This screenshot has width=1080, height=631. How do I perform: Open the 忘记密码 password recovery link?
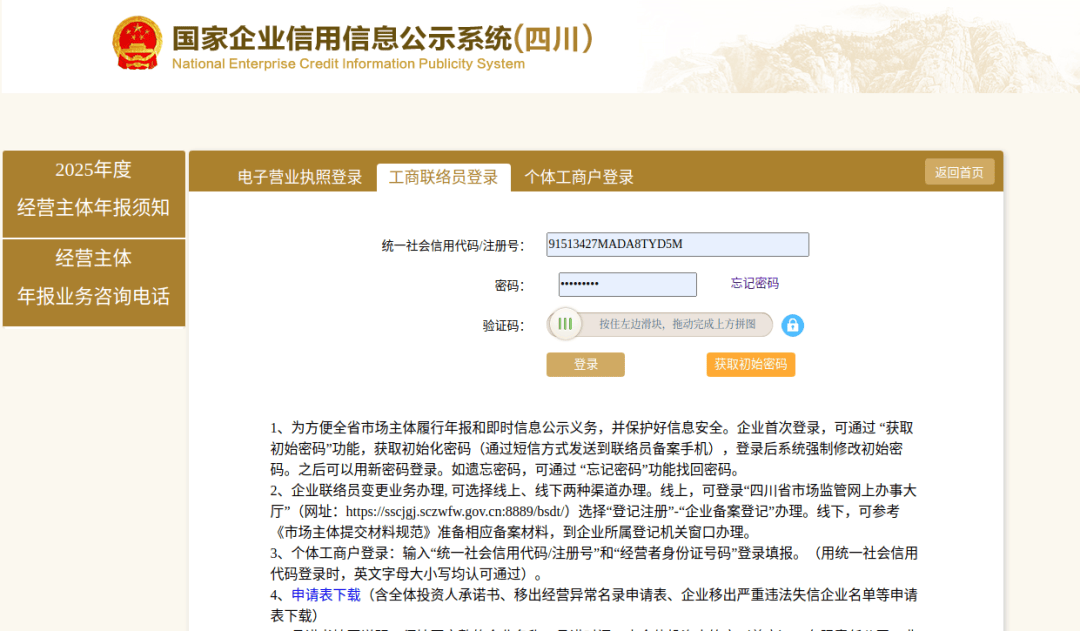coord(754,284)
